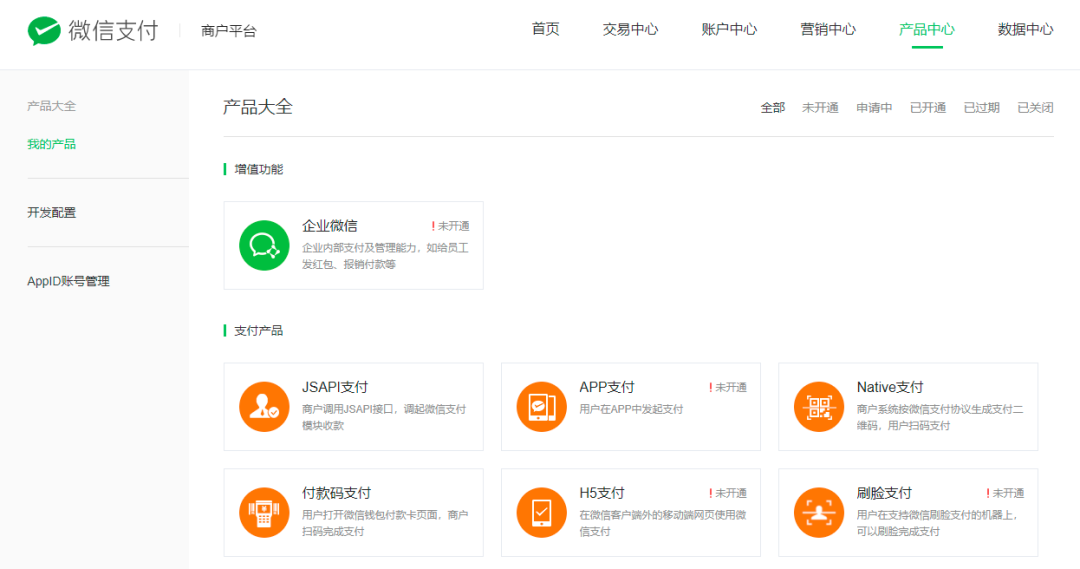The width and height of the screenshot is (1080, 569).
Task: Filter products by 未开通 status
Action: [820, 107]
